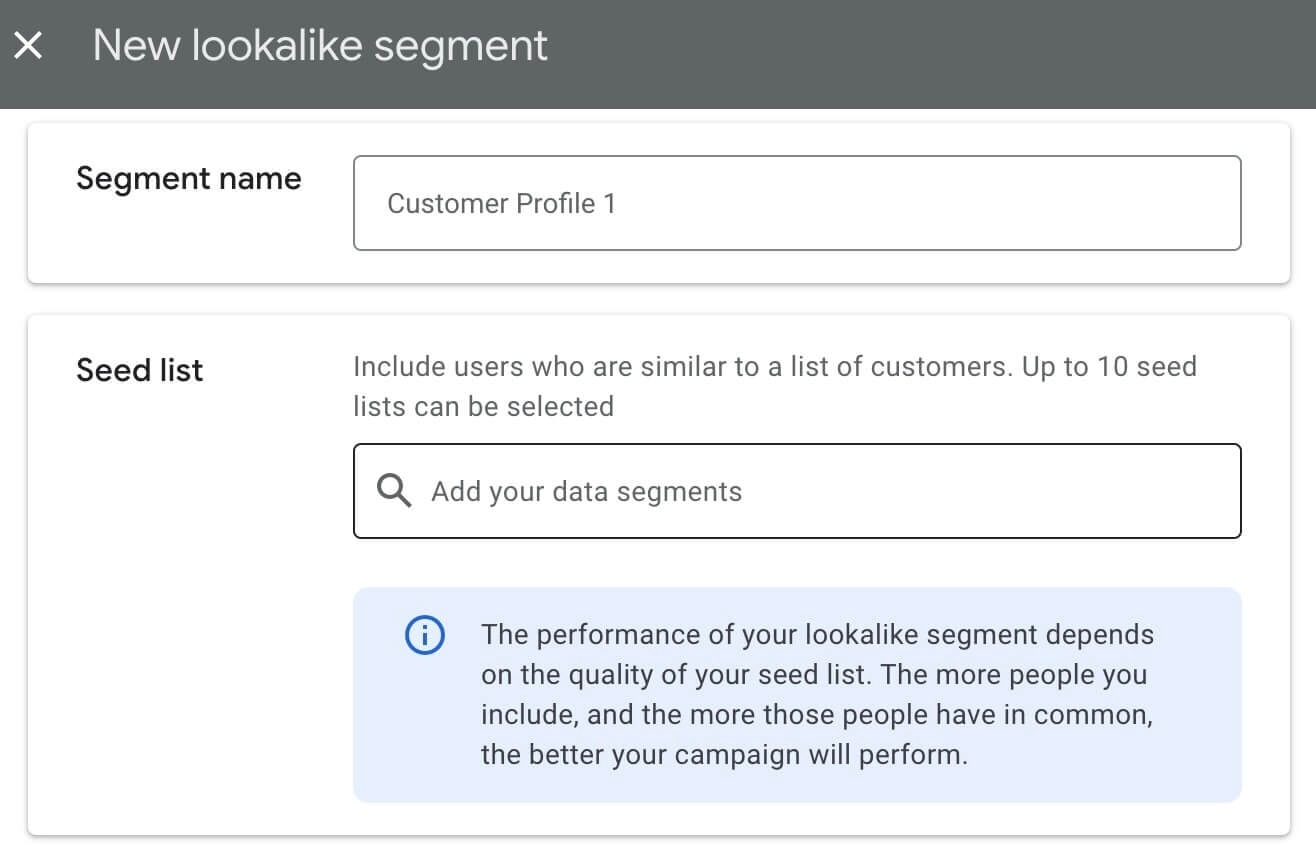
Task: Close the New lookalike segment dialog
Action: click(x=28, y=45)
